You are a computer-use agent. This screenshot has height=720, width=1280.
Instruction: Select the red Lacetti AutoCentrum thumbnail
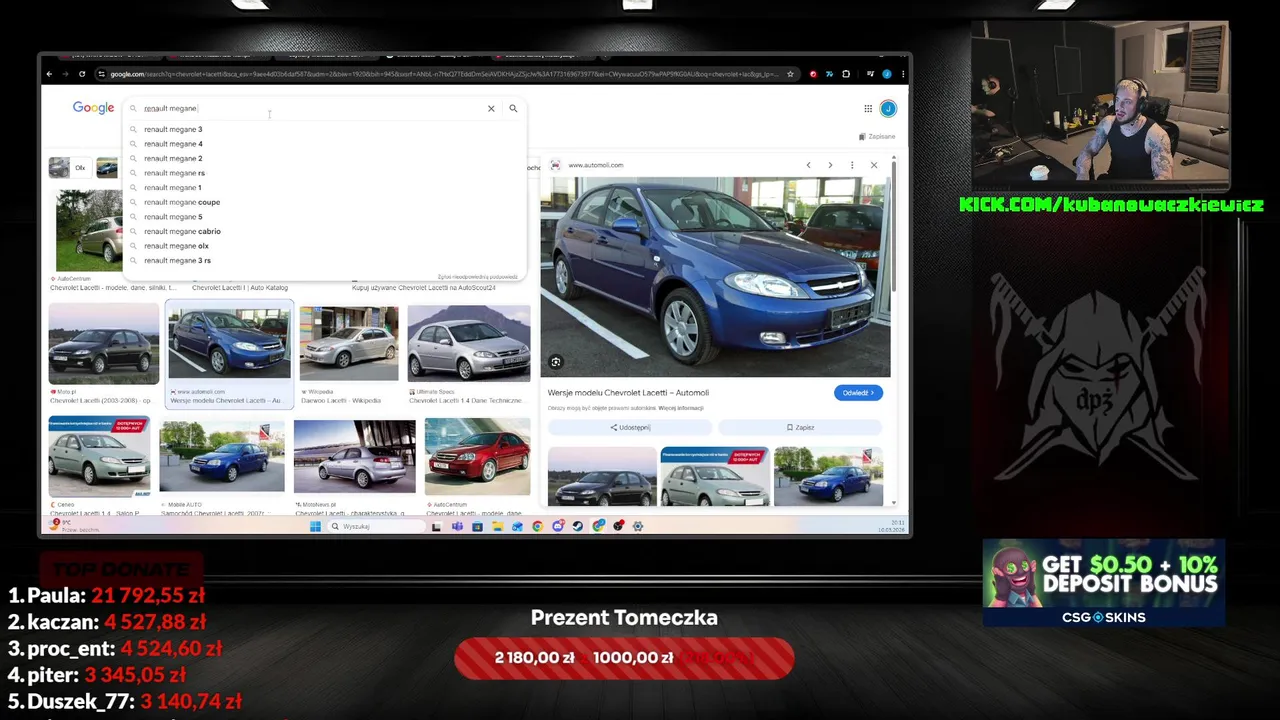pyautogui.click(x=478, y=457)
